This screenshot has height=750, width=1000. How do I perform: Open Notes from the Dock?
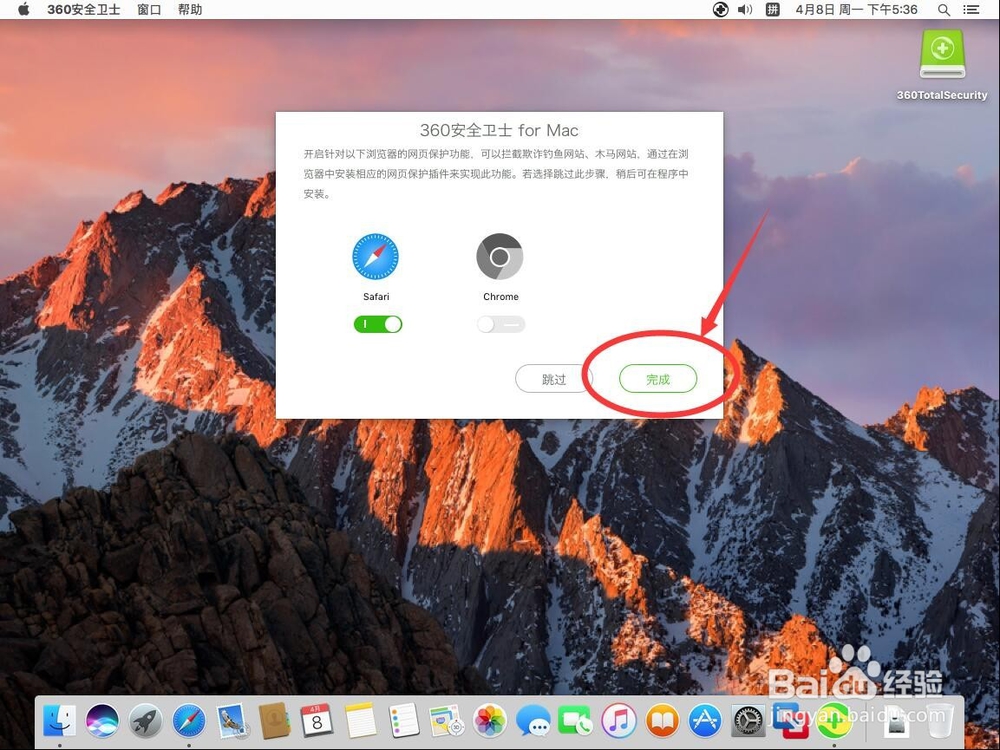click(x=360, y=721)
